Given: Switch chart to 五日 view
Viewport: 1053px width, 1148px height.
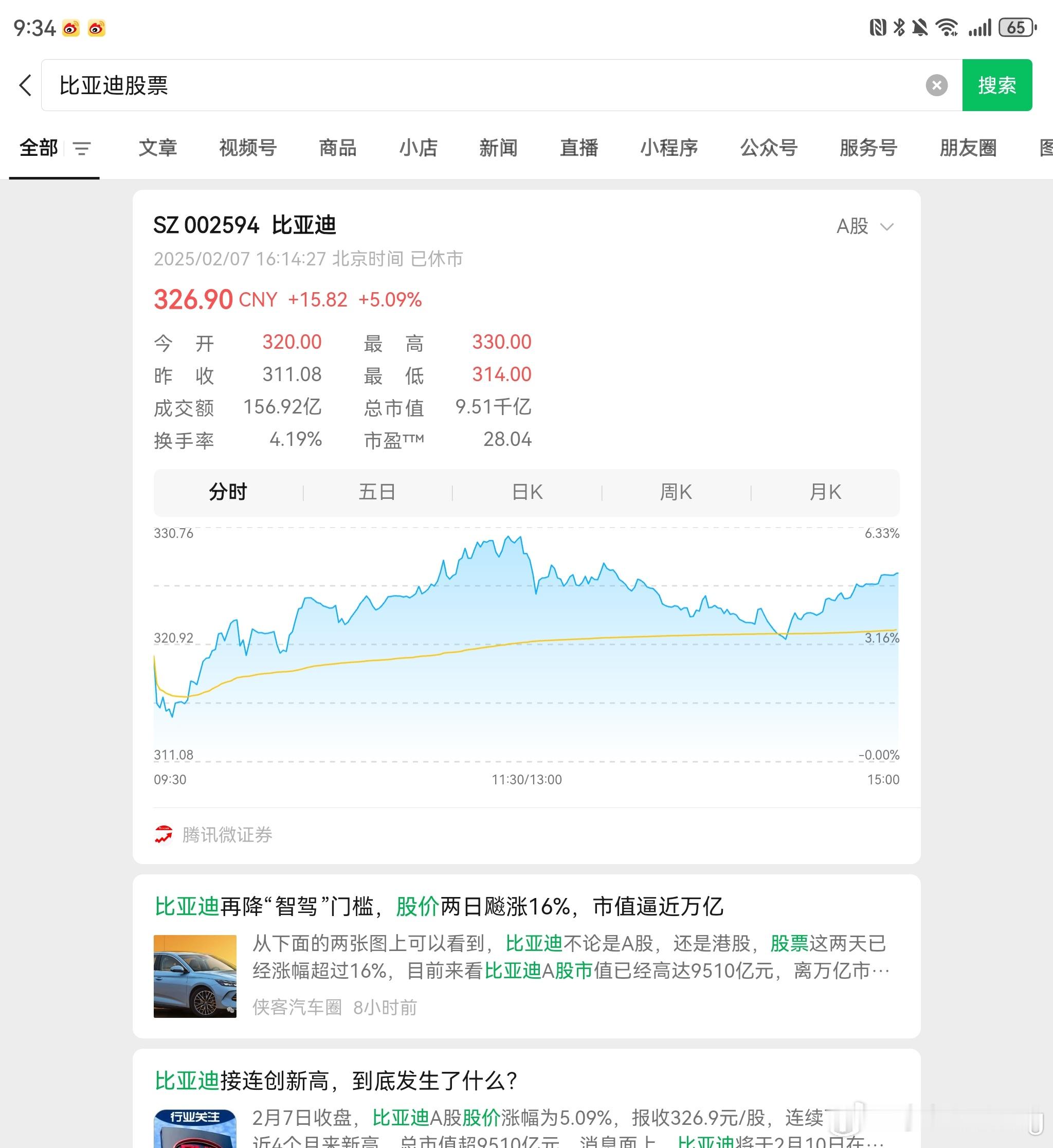Looking at the screenshot, I should point(377,492).
